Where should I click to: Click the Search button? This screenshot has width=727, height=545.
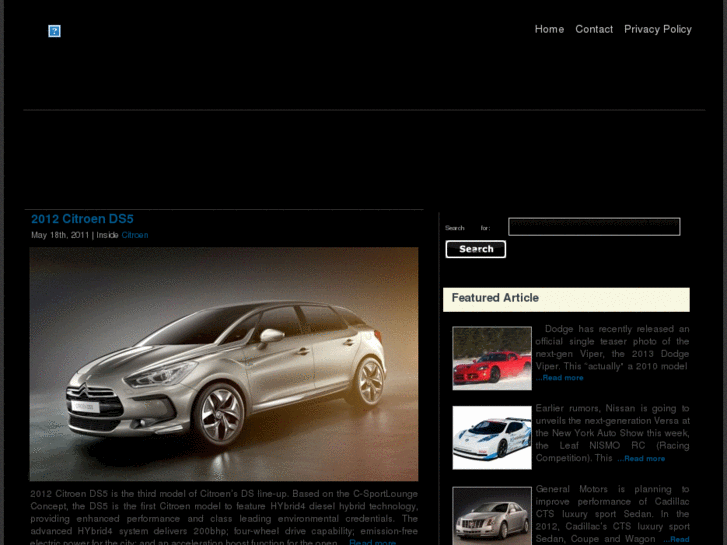click(476, 249)
